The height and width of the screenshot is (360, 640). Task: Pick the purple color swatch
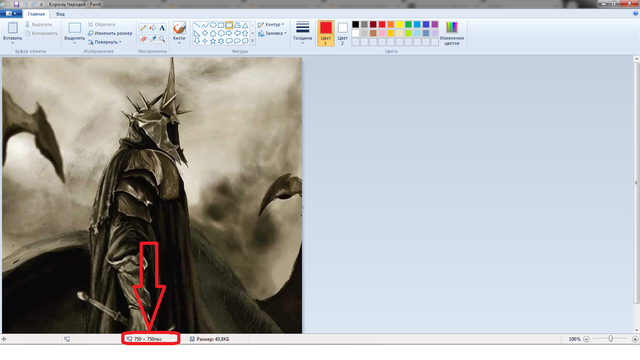[x=435, y=24]
